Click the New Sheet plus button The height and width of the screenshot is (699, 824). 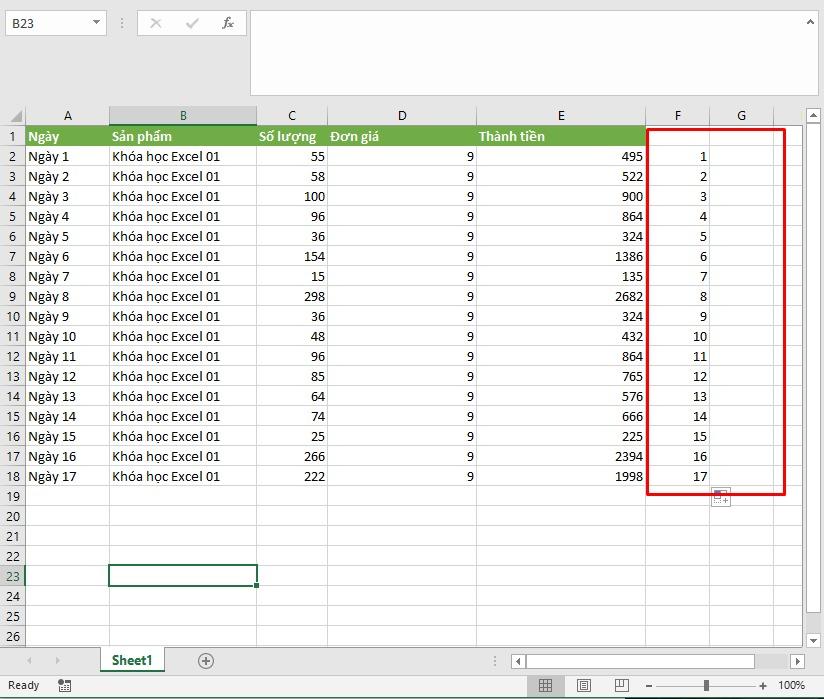(205, 660)
